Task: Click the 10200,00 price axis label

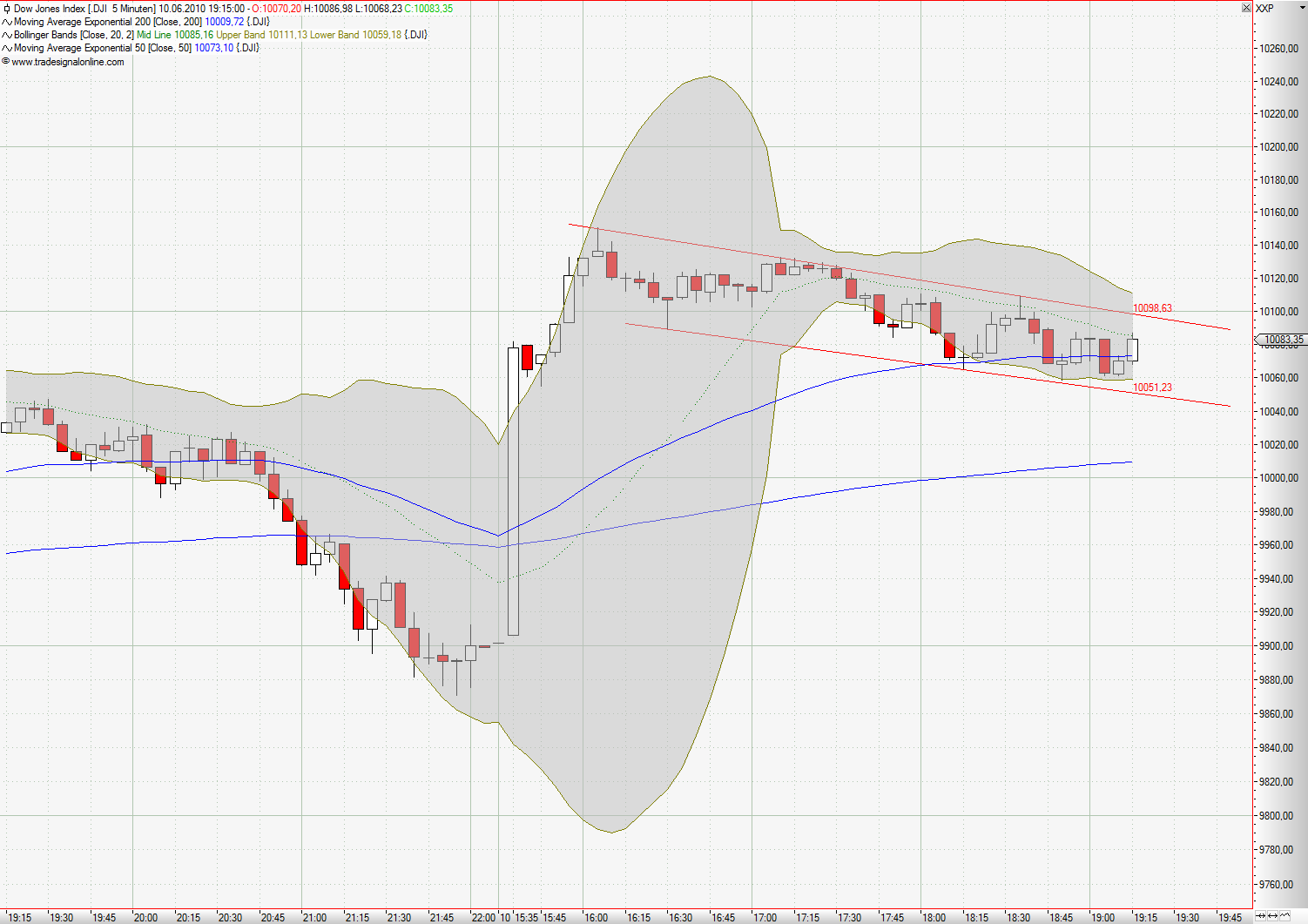Action: coord(1278,147)
